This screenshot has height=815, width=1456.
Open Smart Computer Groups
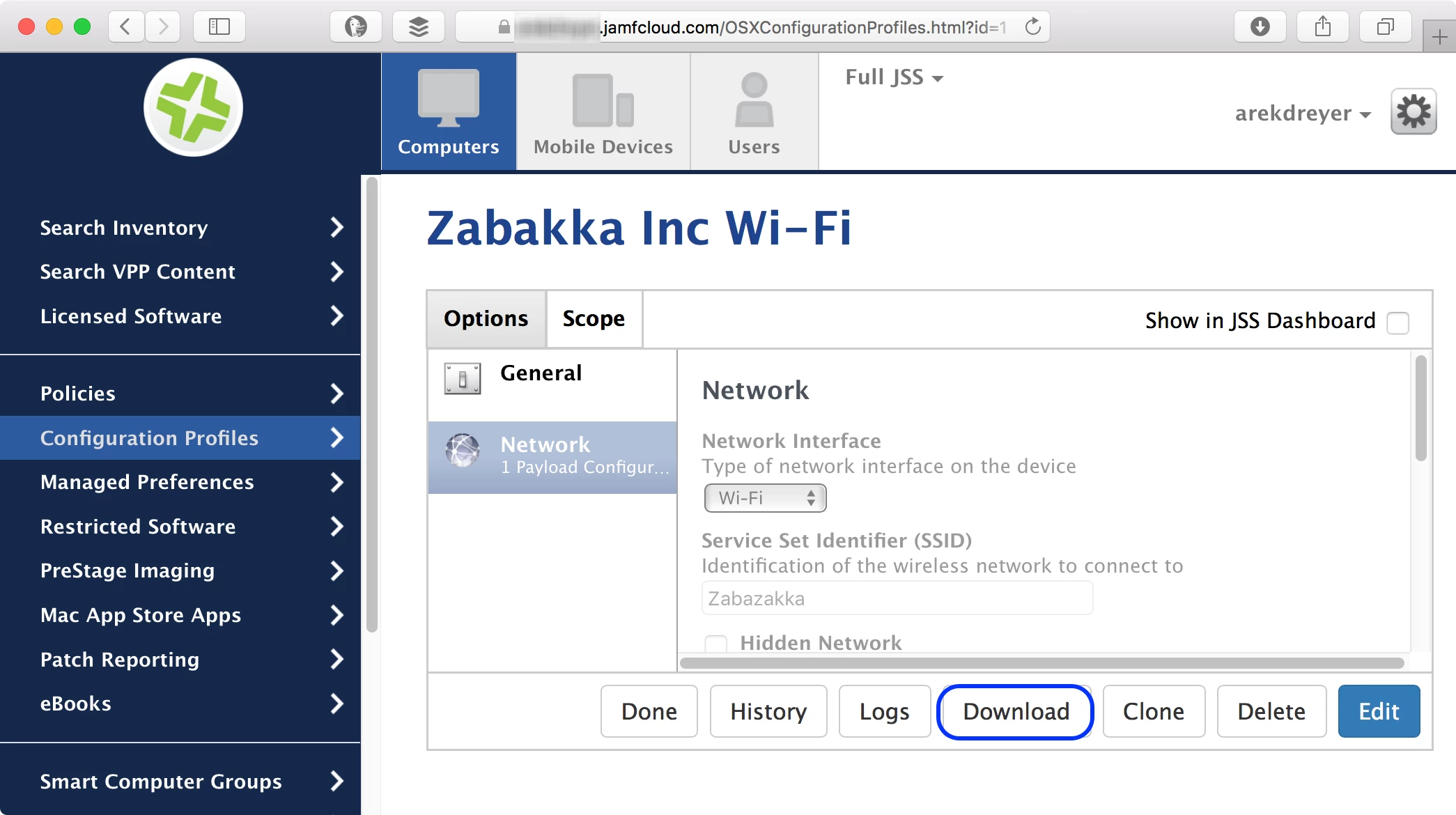coord(180,781)
